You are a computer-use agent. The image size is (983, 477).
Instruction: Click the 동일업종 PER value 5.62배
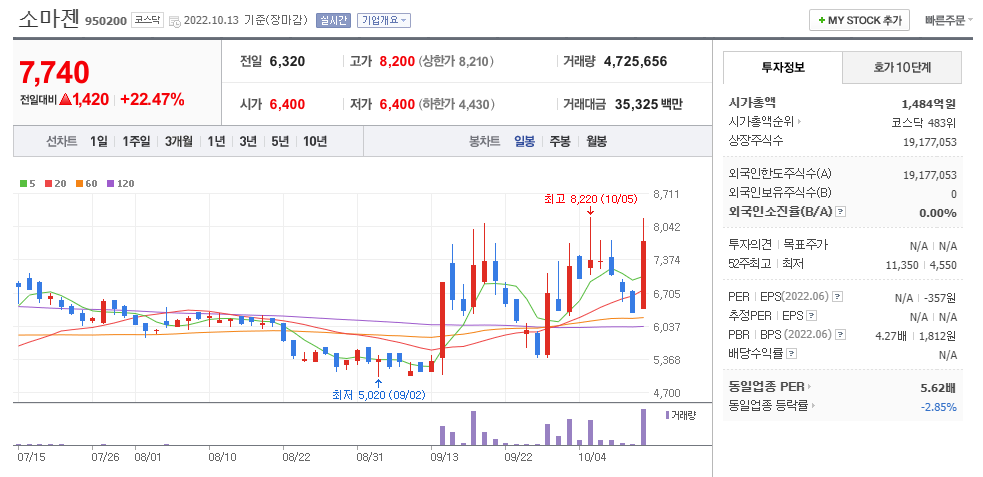938,387
